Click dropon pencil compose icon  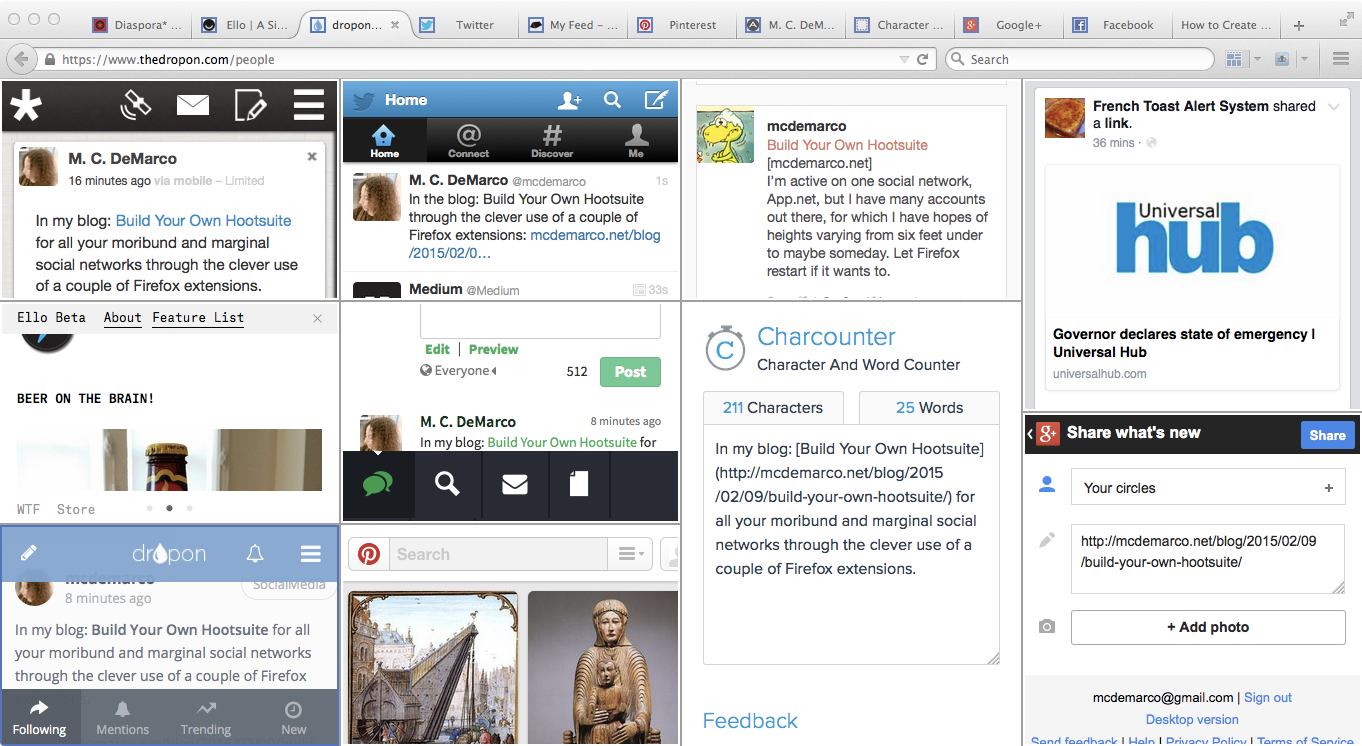click(29, 553)
